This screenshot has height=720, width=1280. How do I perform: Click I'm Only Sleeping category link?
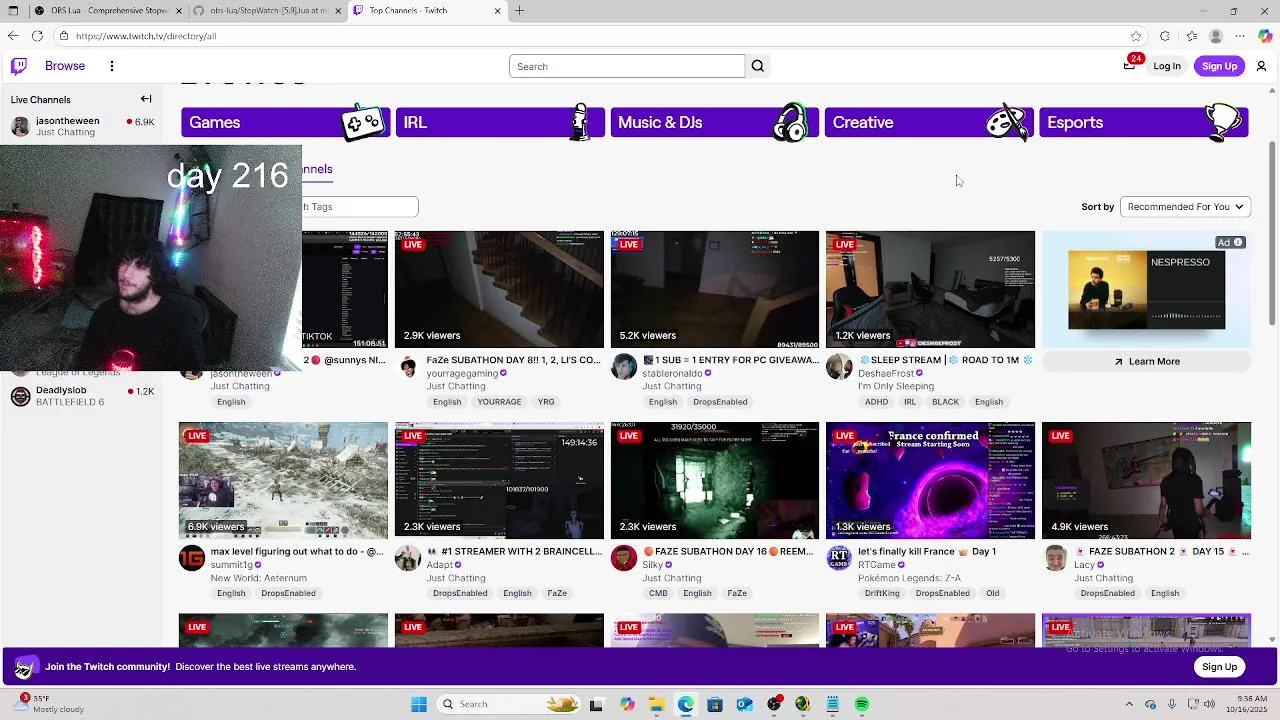point(896,386)
